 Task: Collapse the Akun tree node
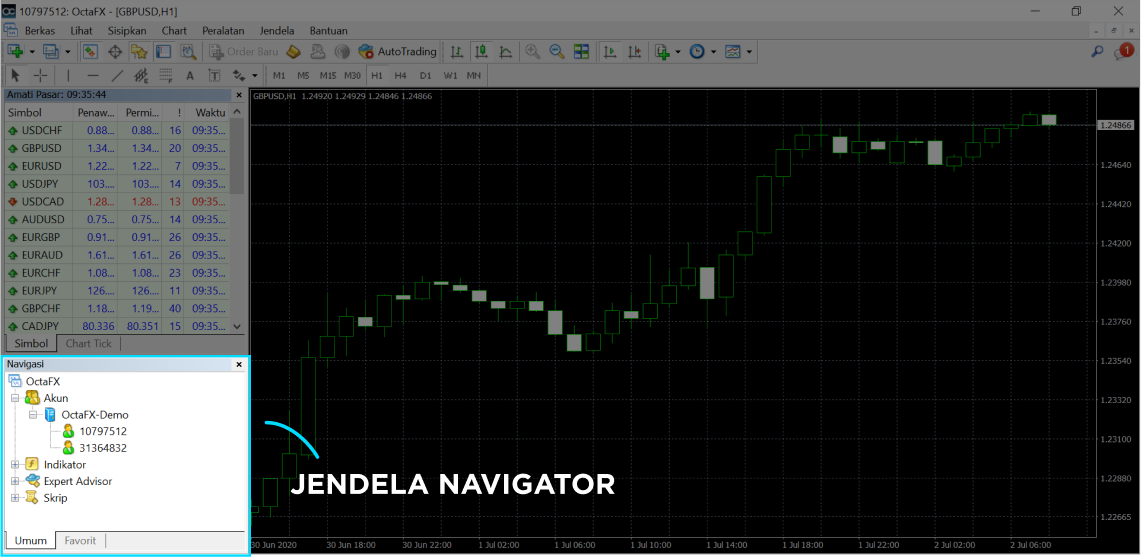coord(15,398)
